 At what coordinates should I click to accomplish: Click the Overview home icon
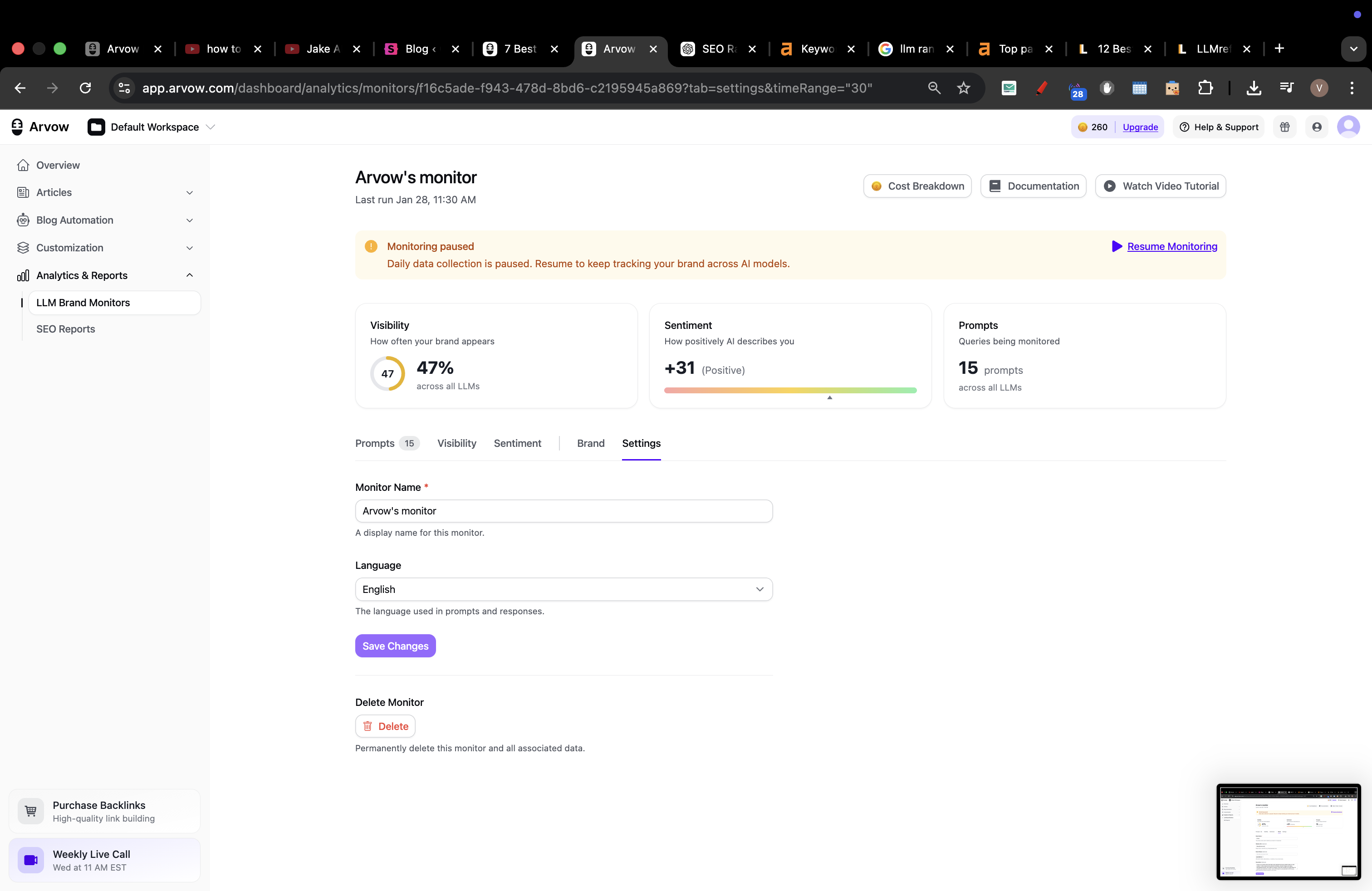[23, 166]
